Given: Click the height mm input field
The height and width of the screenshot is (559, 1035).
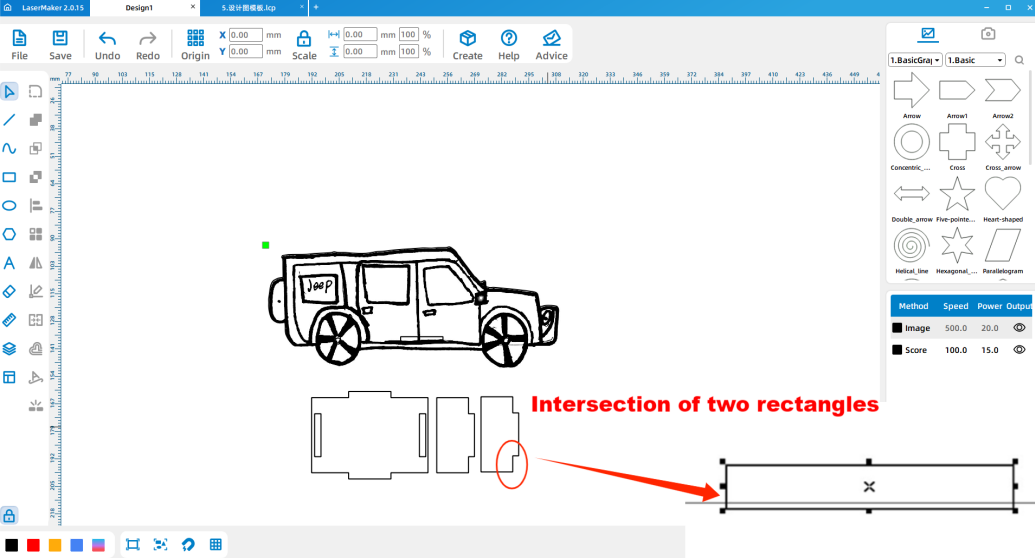Looking at the screenshot, I should click(x=360, y=51).
